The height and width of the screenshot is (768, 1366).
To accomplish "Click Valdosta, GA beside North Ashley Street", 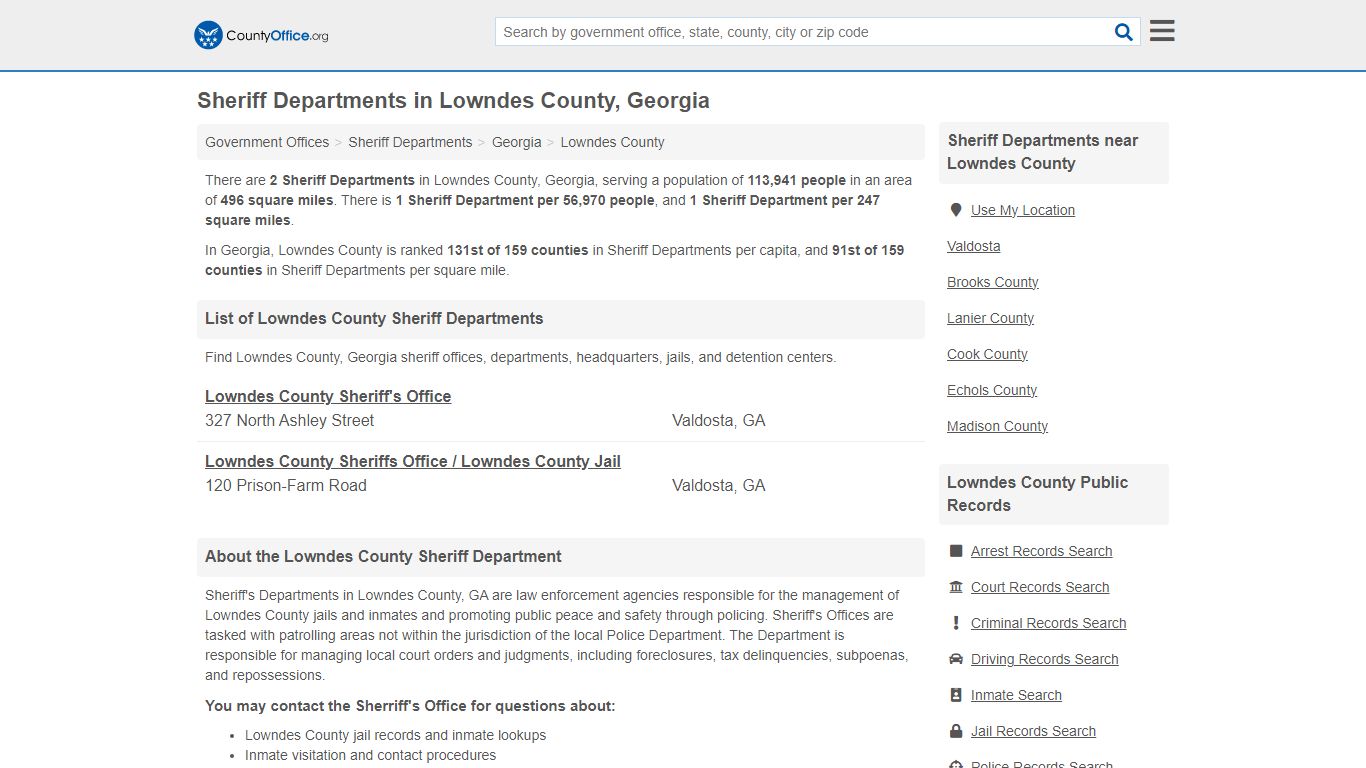I will click(x=719, y=421).
